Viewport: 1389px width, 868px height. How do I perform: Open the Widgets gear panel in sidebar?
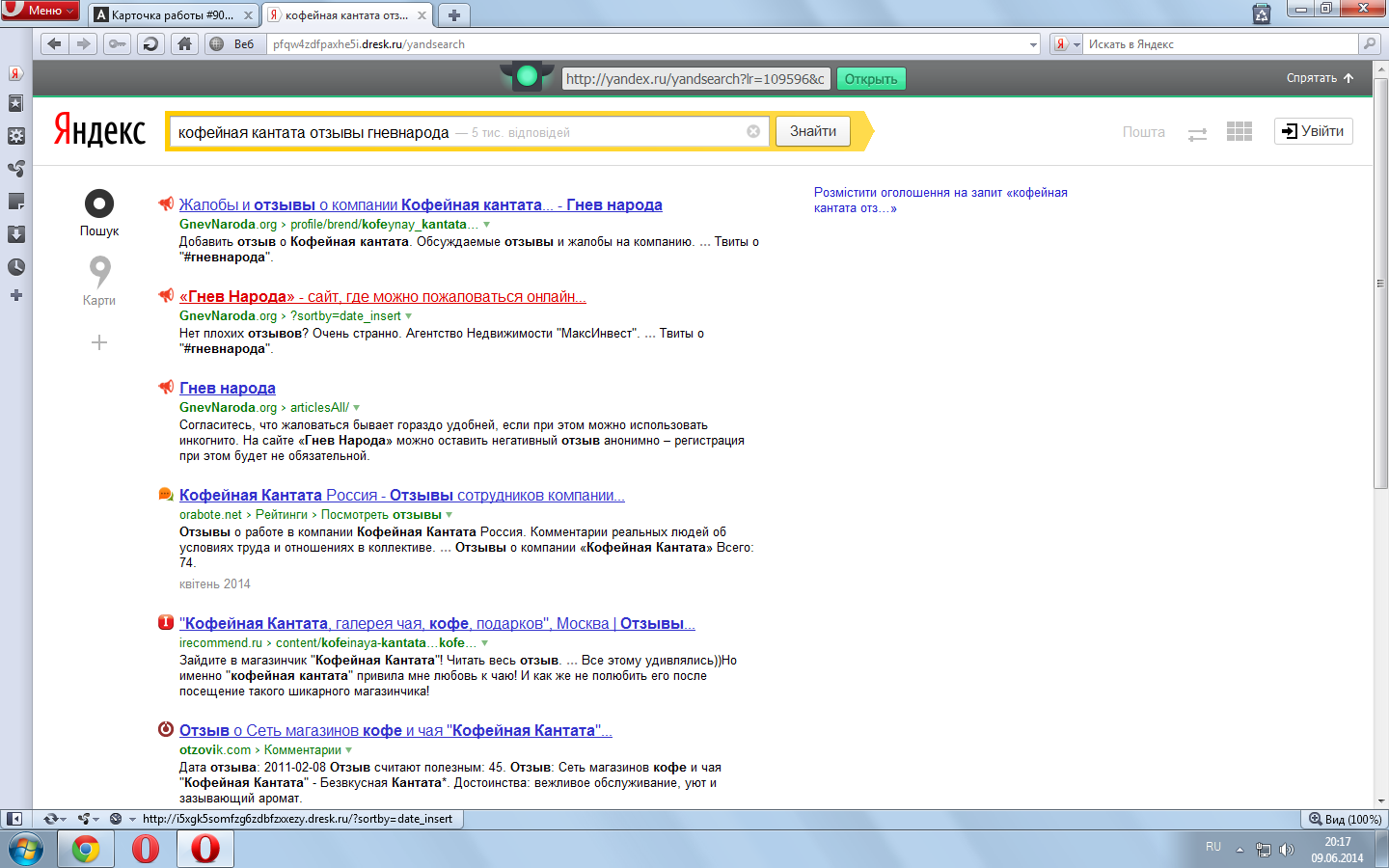(15, 136)
